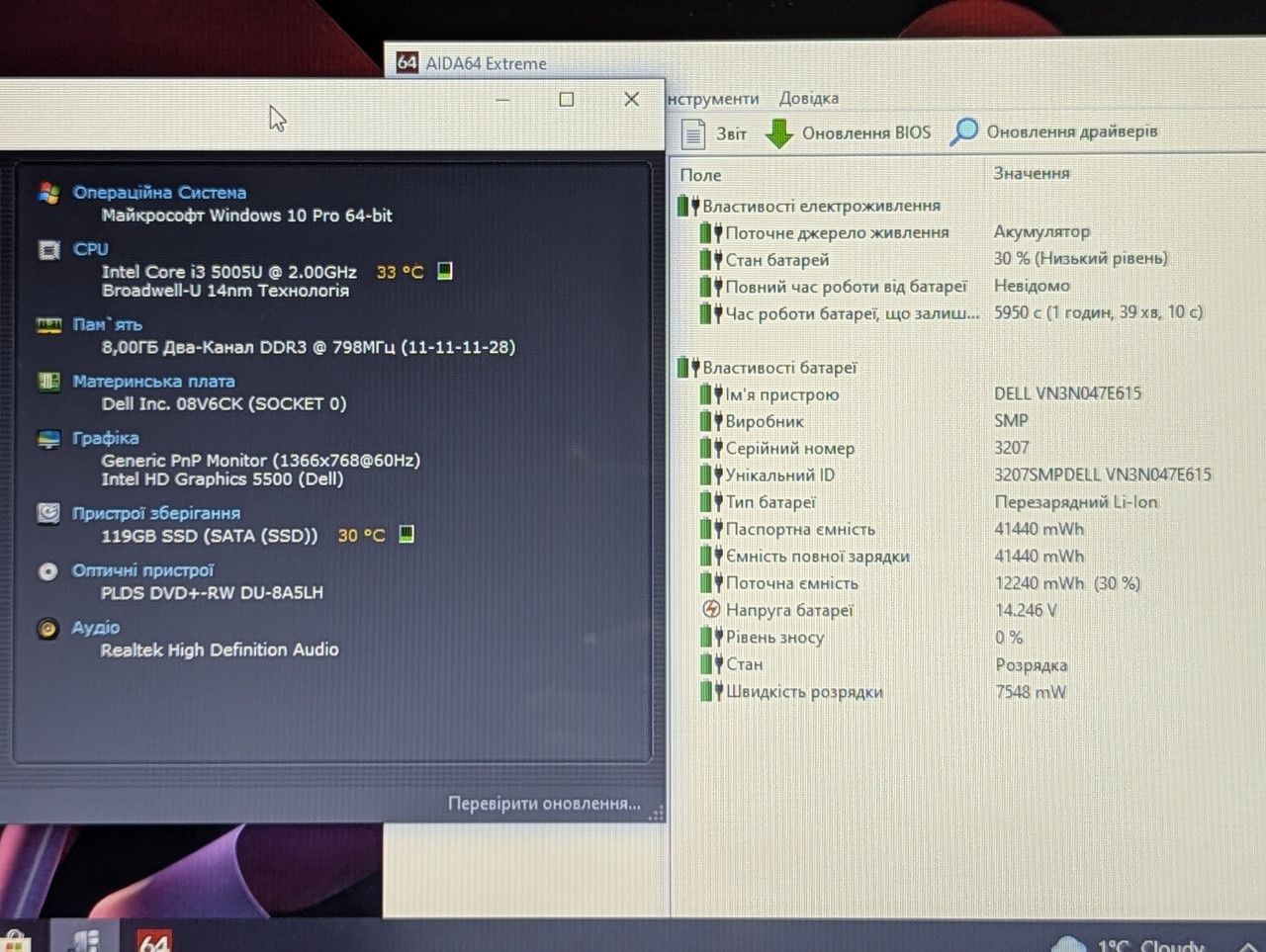Click the CPU temperature indicator at 33 °C
The width and height of the screenshot is (1266, 952).
click(x=400, y=272)
